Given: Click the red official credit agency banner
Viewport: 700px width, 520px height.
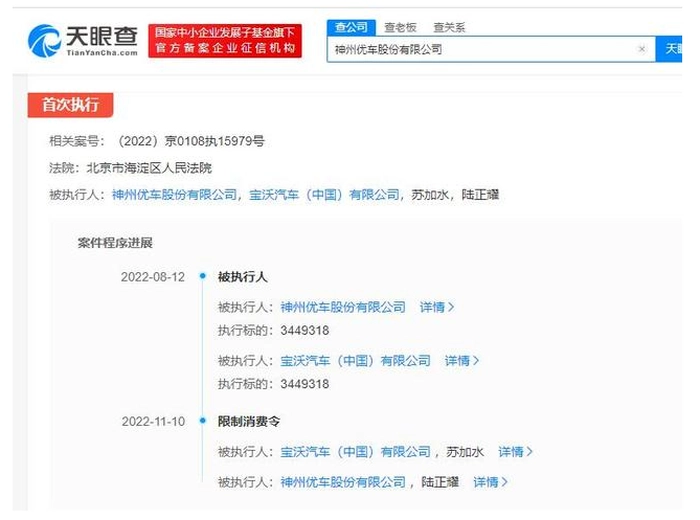Looking at the screenshot, I should pyautogui.click(x=225, y=41).
